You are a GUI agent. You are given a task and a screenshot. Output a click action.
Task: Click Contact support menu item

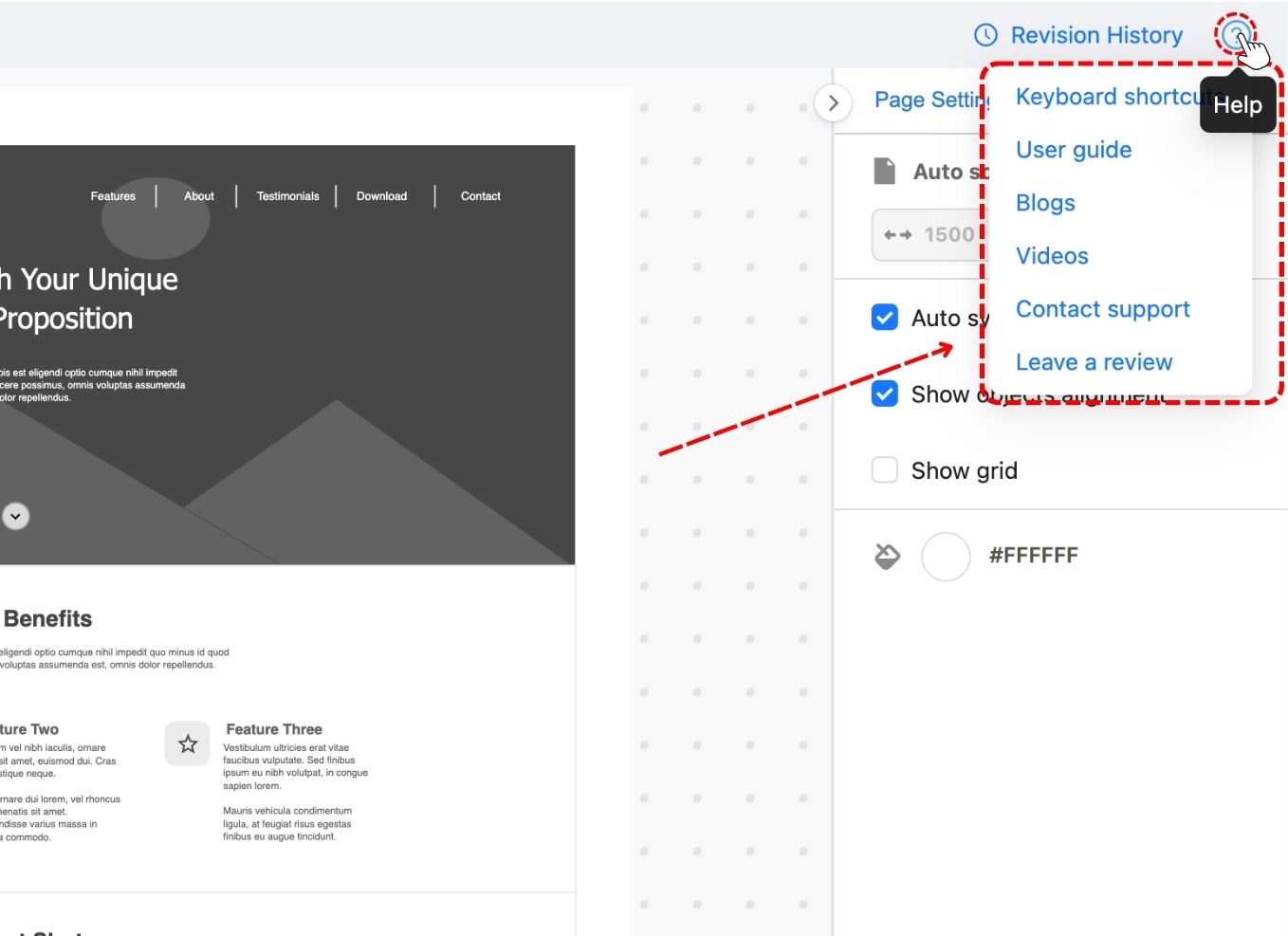(x=1102, y=309)
